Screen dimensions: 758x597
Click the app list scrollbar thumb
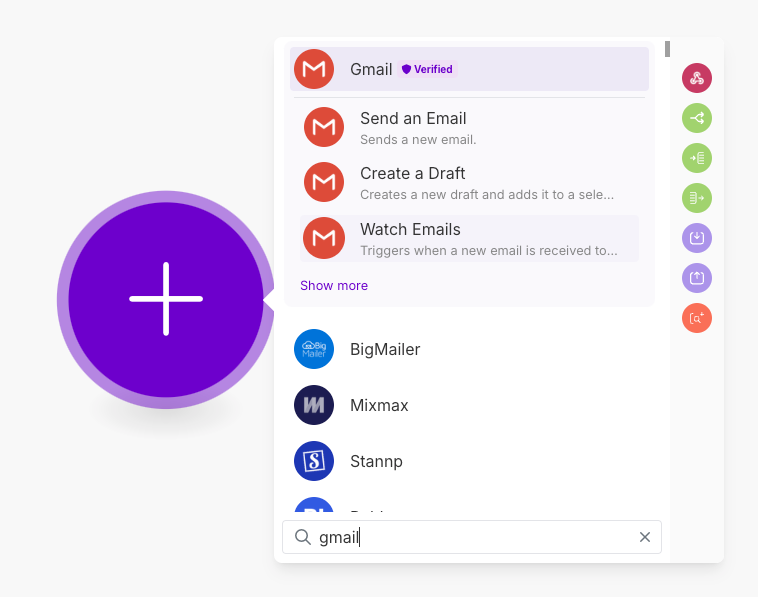pos(667,49)
